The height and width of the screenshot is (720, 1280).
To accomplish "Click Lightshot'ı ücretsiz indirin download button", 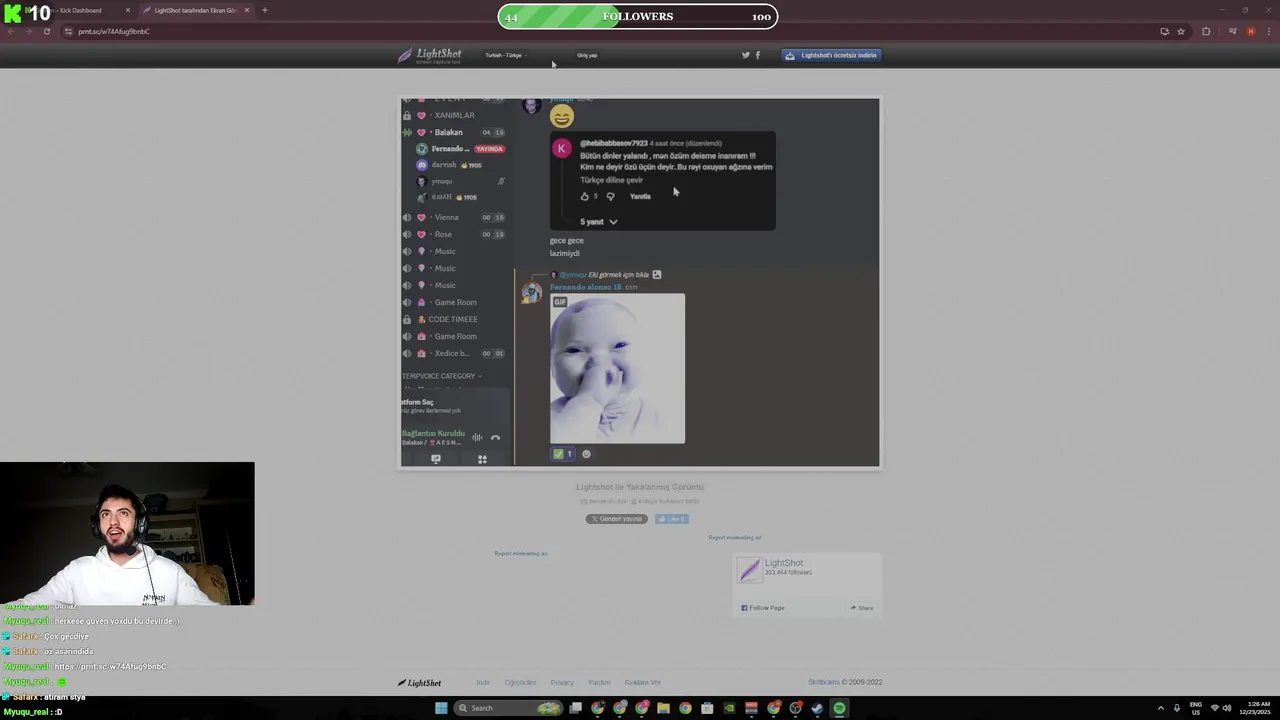I will click(831, 55).
